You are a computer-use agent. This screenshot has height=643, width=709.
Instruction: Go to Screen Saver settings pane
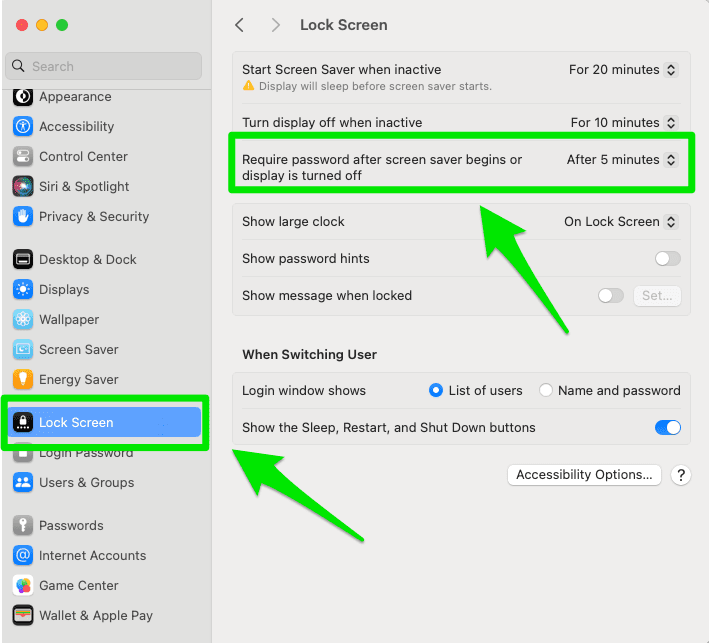coord(78,350)
